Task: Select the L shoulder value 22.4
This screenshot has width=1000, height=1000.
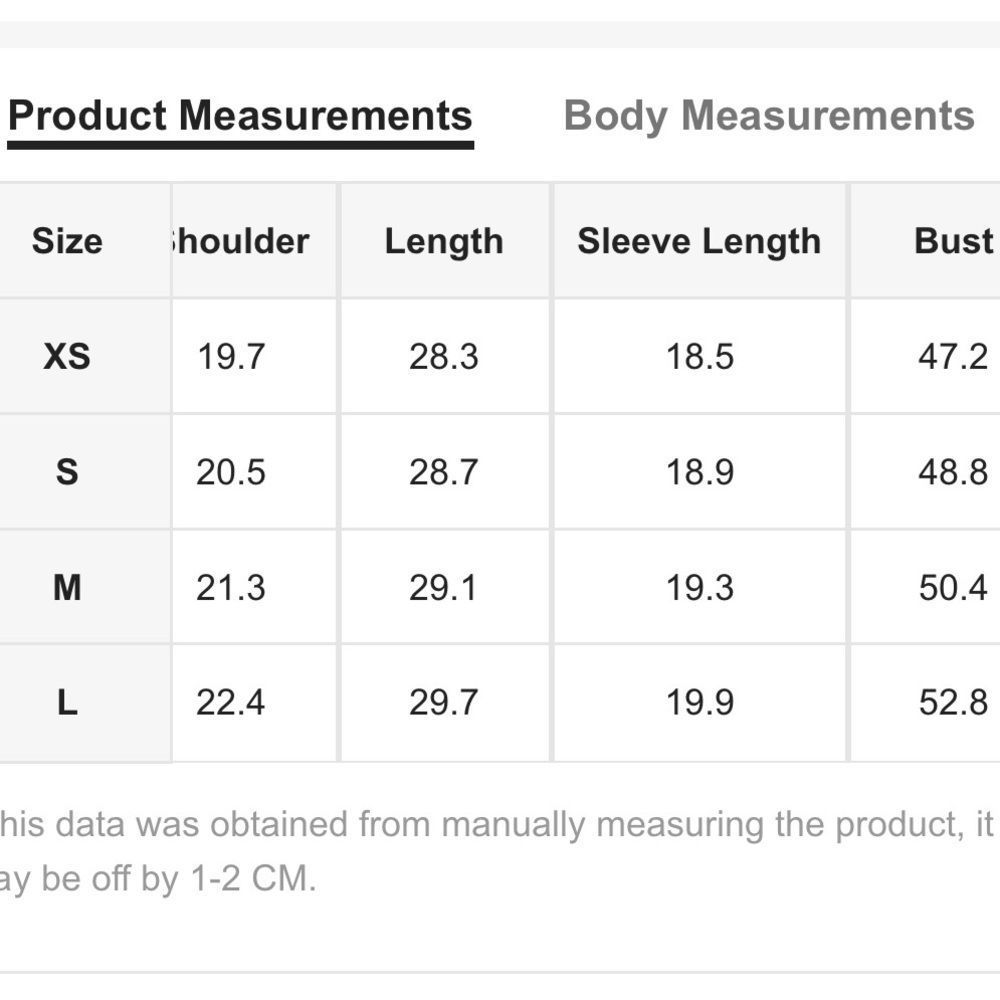Action: click(x=231, y=702)
